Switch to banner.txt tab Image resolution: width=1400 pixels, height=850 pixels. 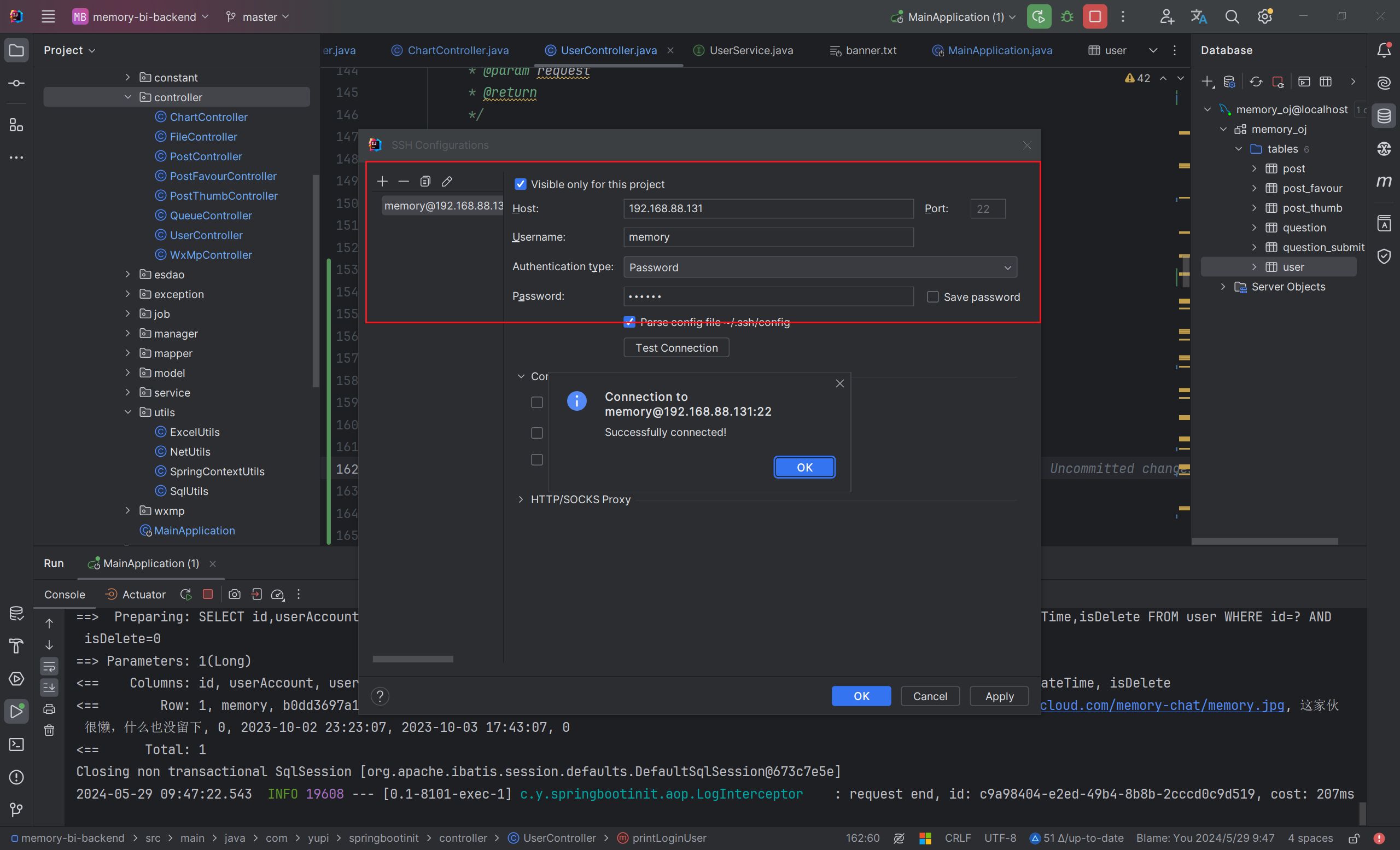(x=863, y=50)
